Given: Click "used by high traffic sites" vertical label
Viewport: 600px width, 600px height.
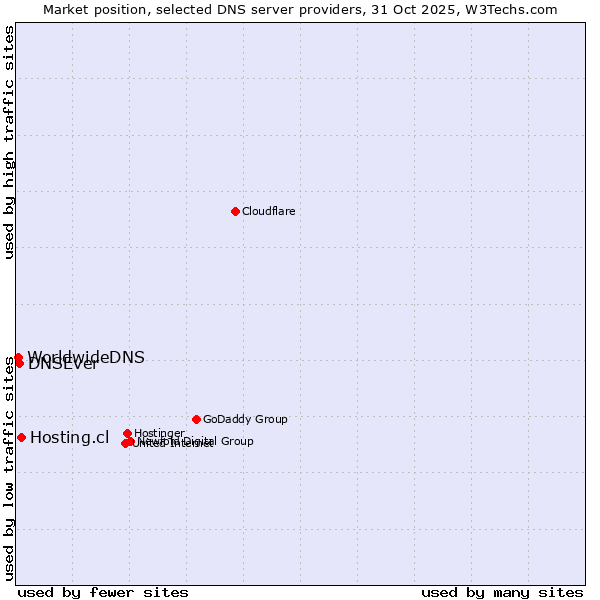Looking at the screenshot, I should click(9, 143).
